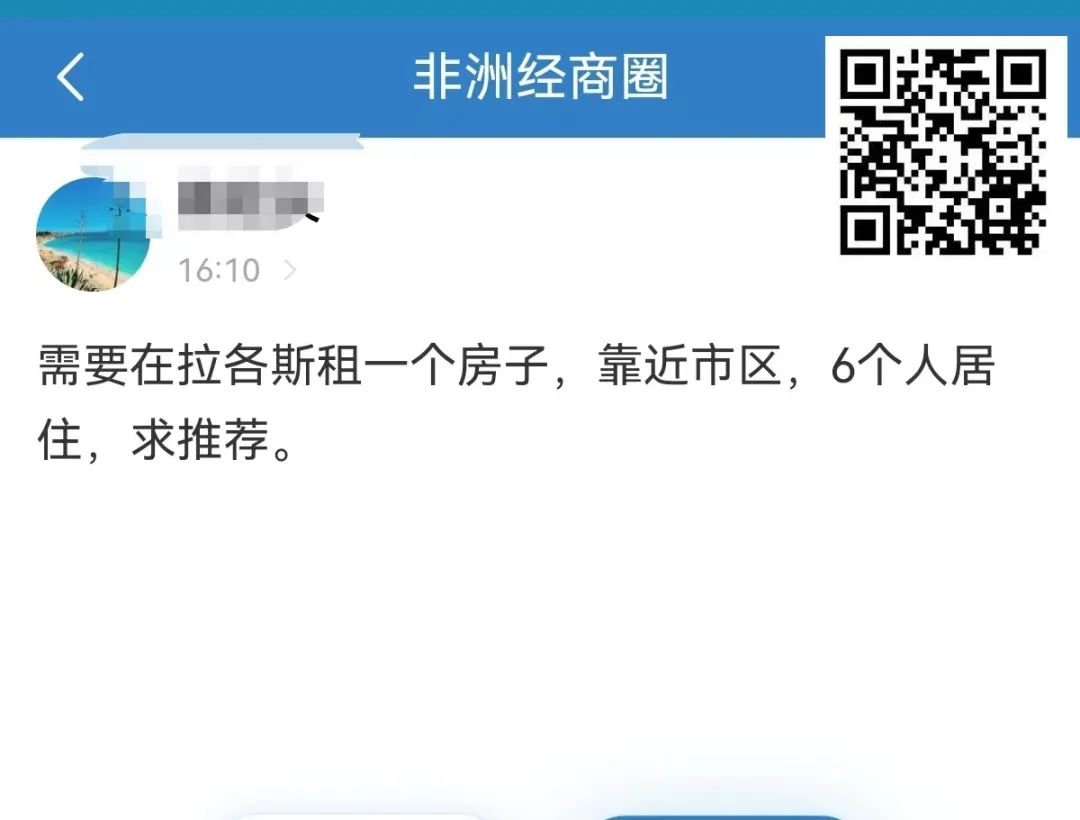This screenshot has height=820, width=1080.
Task: Tap the light blue blurred strip under header
Action: tap(222, 142)
